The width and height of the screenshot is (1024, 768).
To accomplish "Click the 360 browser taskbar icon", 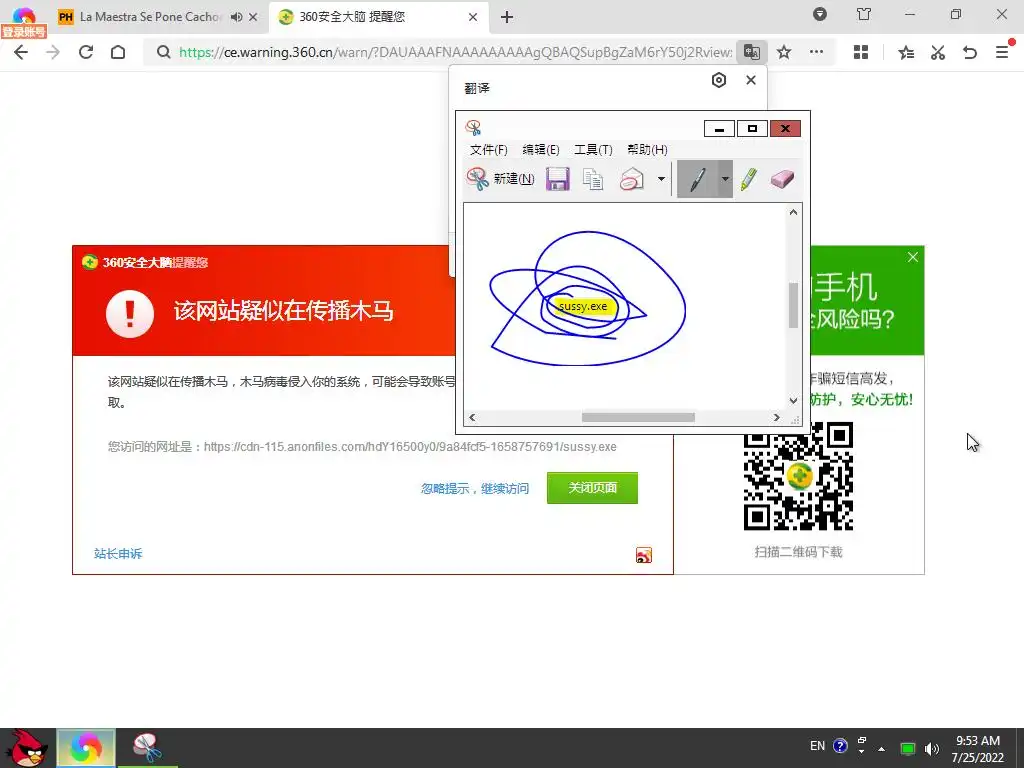I will (86, 748).
